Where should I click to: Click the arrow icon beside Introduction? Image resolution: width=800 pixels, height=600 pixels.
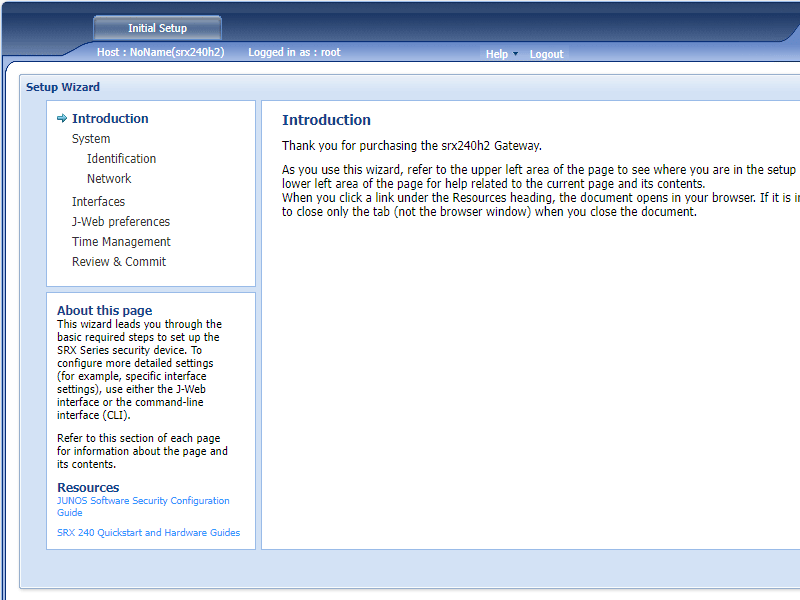62,118
